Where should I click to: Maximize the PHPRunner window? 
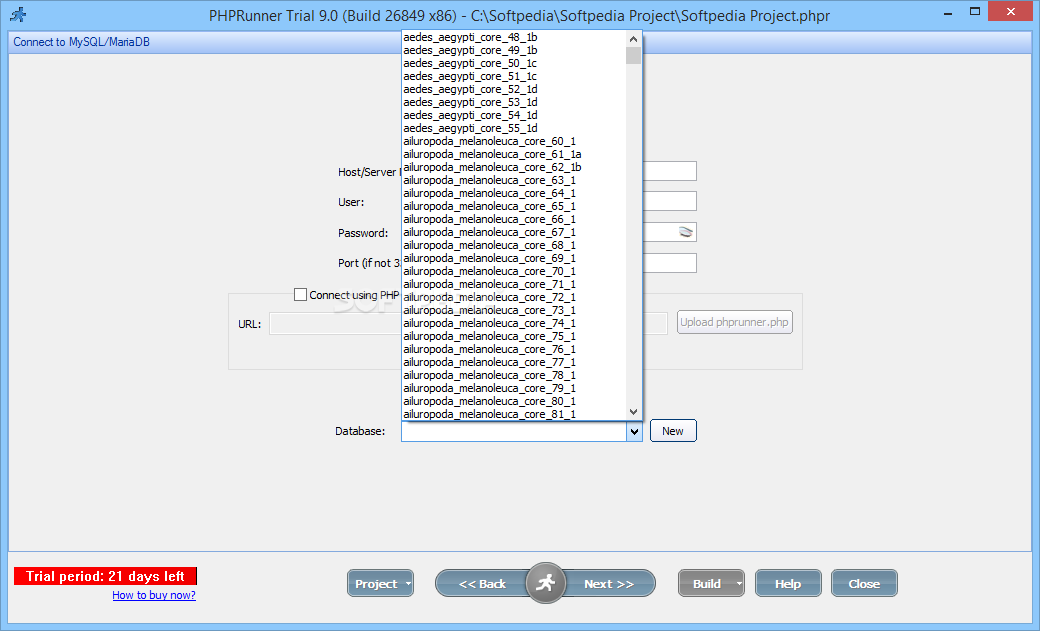(975, 11)
